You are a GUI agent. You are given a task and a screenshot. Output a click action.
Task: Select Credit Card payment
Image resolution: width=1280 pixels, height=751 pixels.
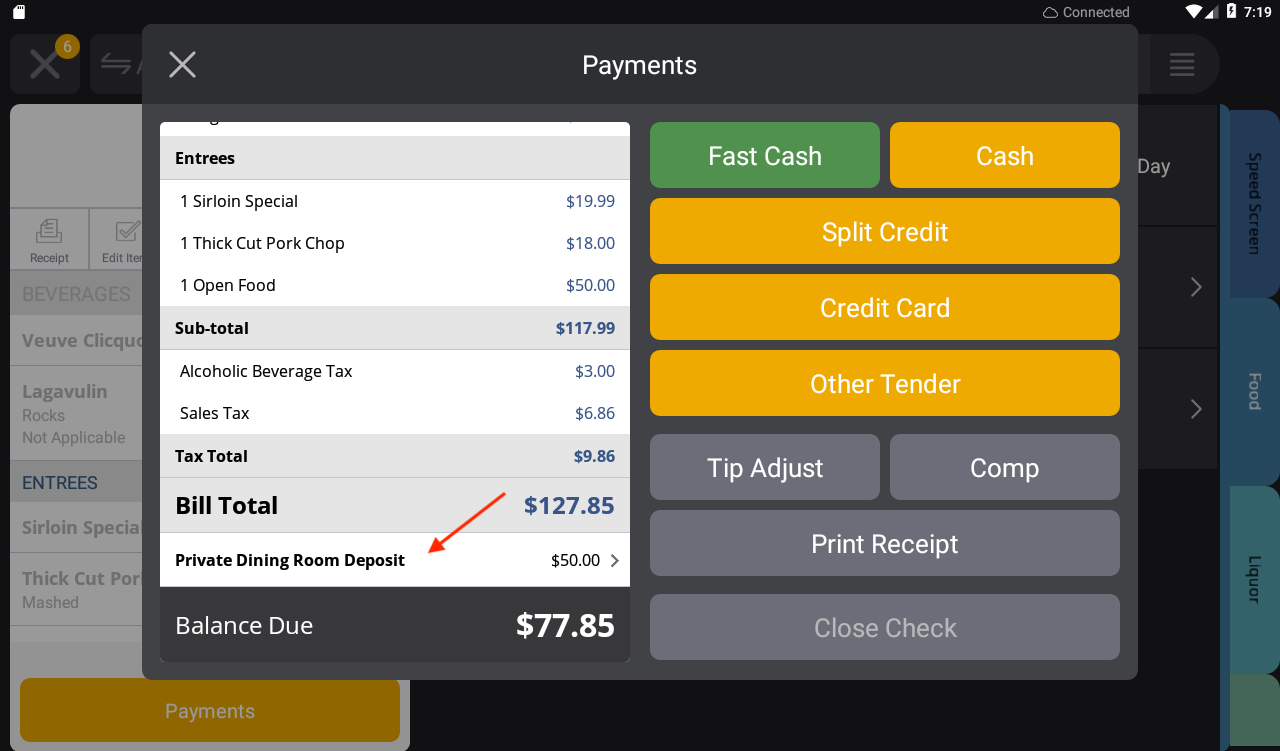(885, 307)
